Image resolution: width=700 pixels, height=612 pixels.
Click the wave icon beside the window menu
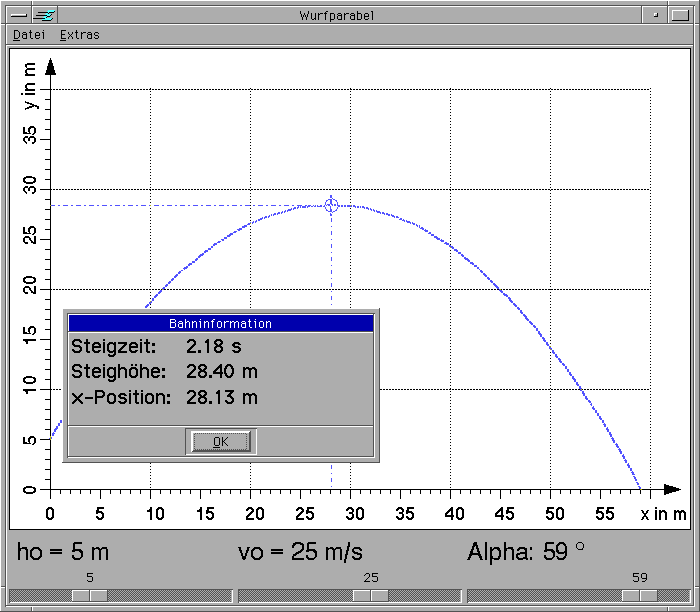click(44, 15)
